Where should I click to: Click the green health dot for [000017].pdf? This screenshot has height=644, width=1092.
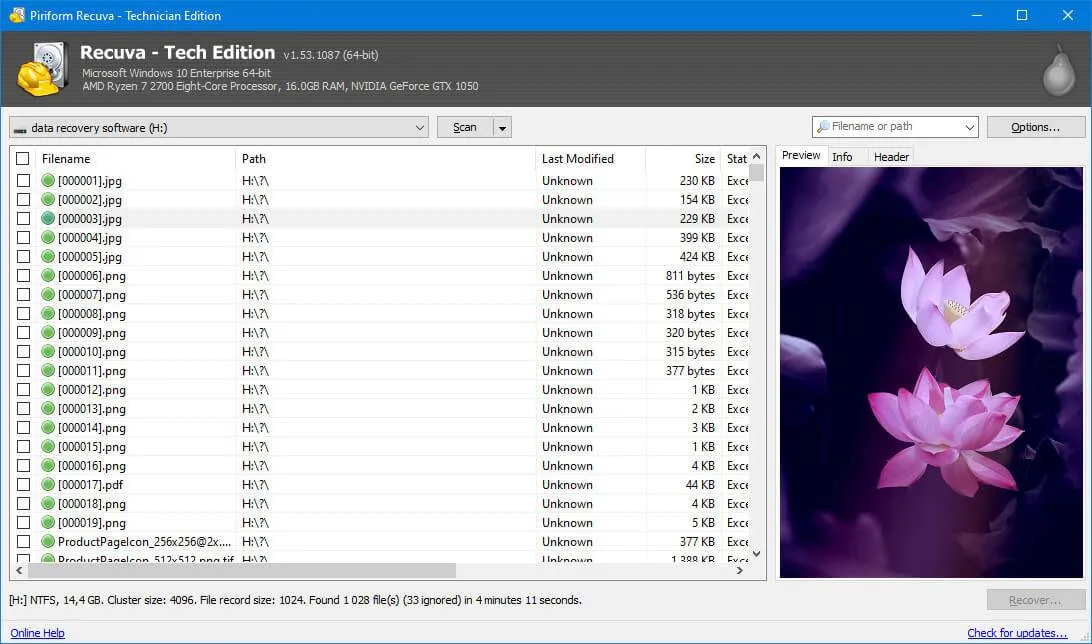click(48, 484)
